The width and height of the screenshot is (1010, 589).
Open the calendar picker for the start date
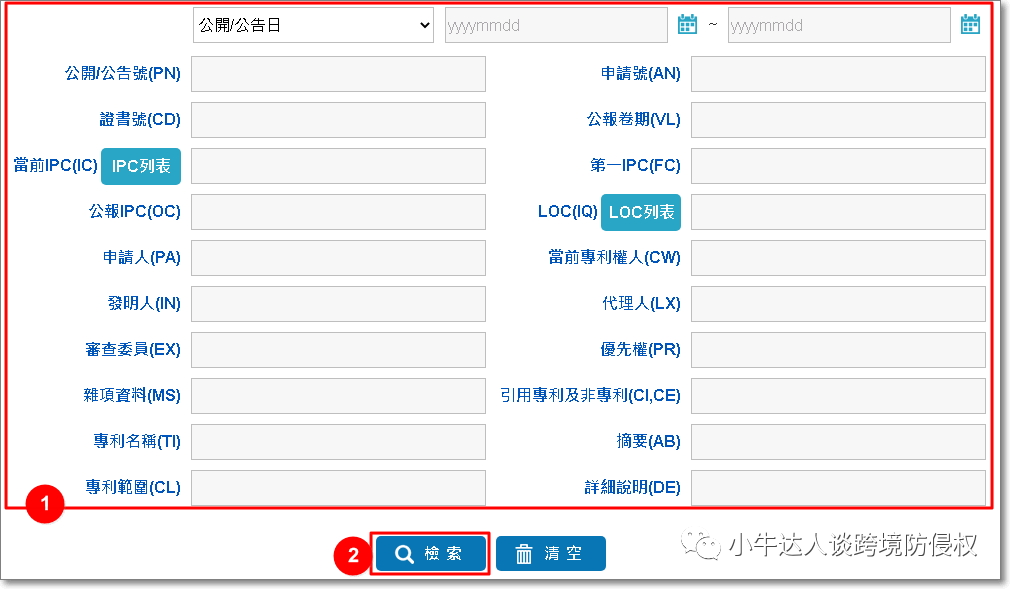[687, 24]
